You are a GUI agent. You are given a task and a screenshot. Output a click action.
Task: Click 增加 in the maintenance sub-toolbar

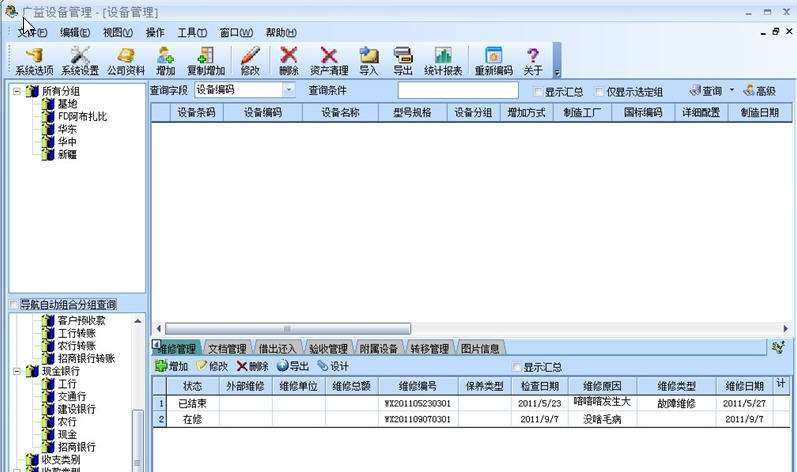click(172, 366)
